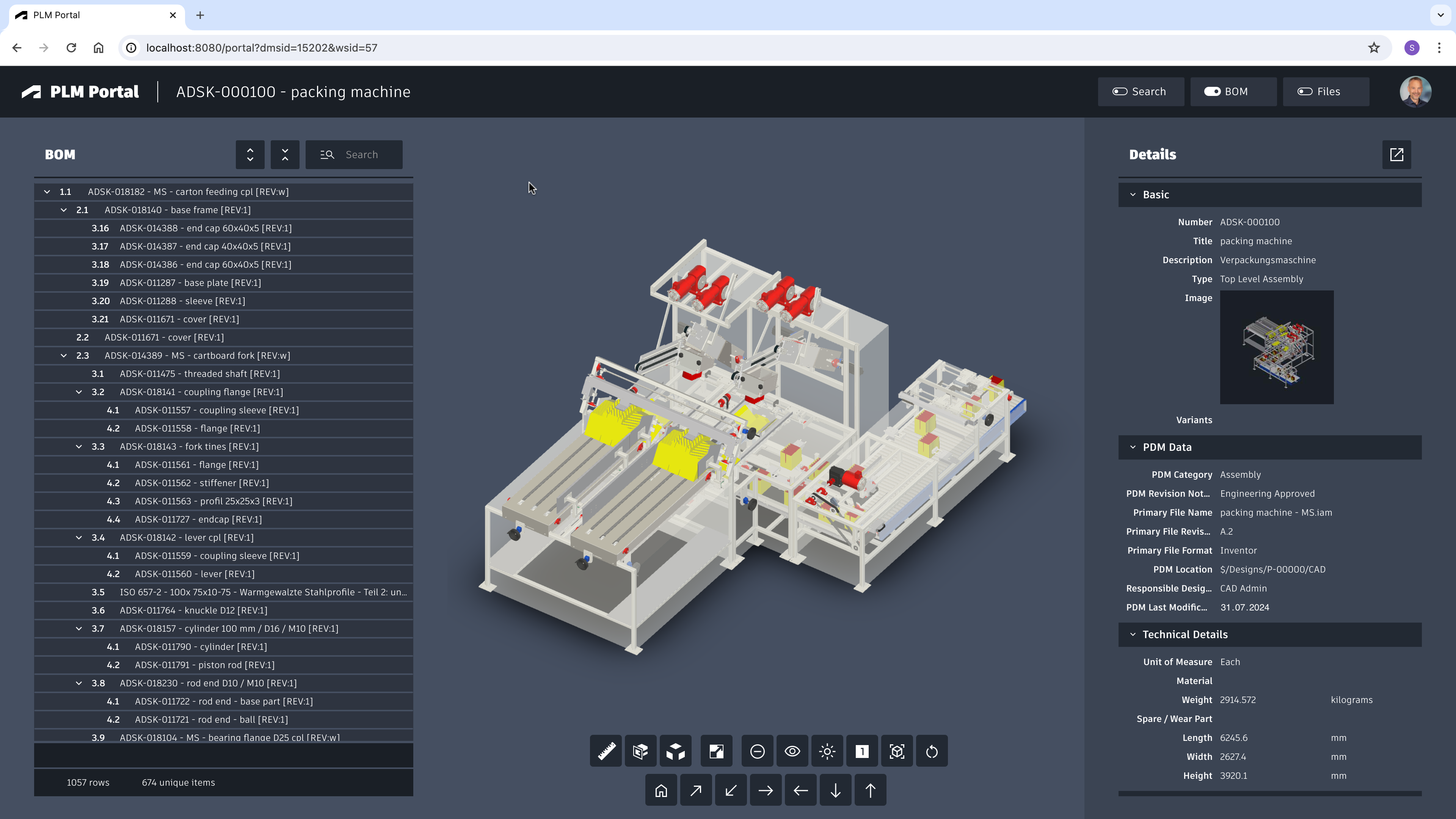Click the down arrow view button
Image resolution: width=1456 pixels, height=819 pixels.
click(835, 790)
